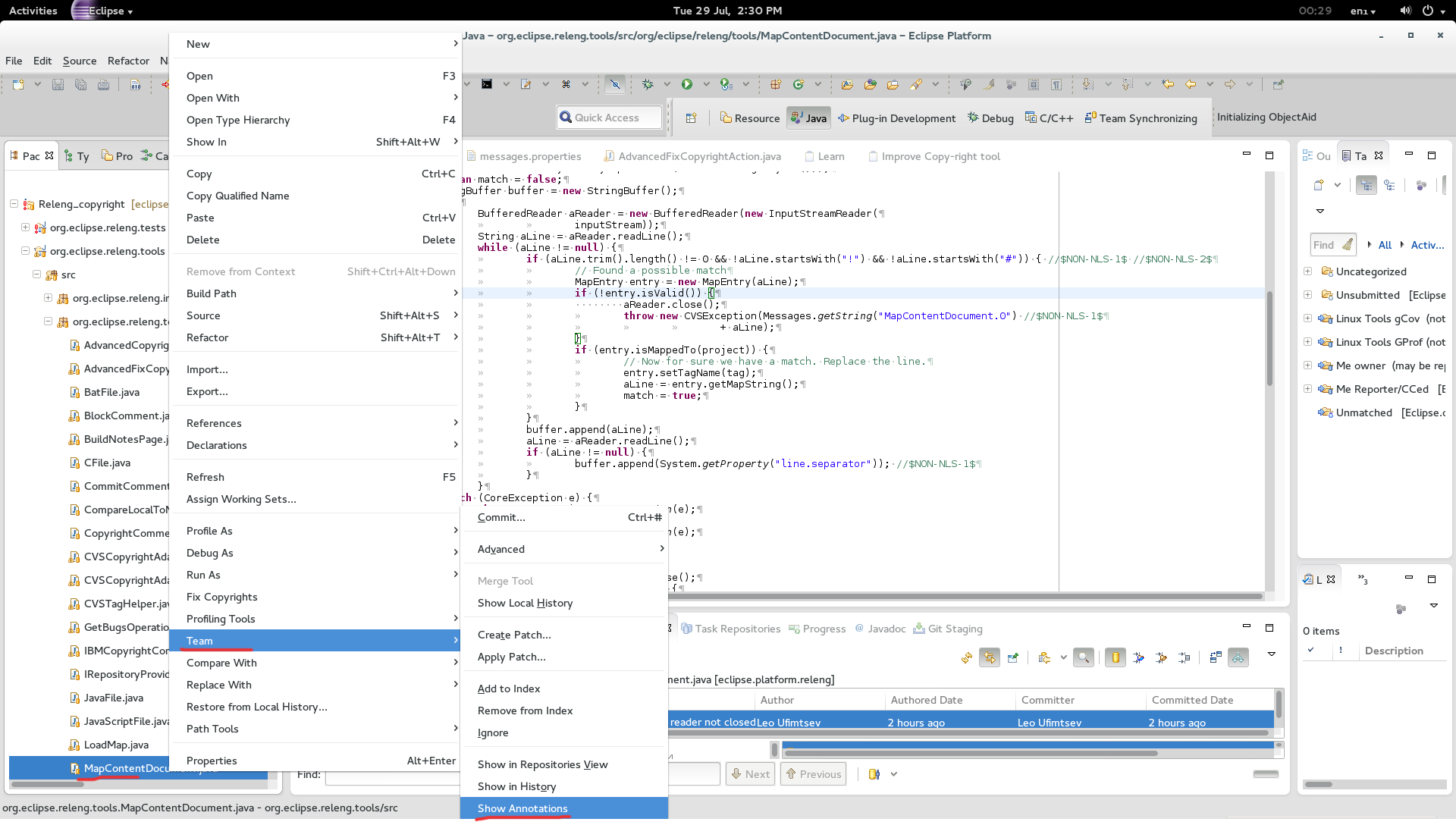1456x825 pixels.
Task: Collapse the org.eclipse.releng.tools project
Action: (25, 251)
